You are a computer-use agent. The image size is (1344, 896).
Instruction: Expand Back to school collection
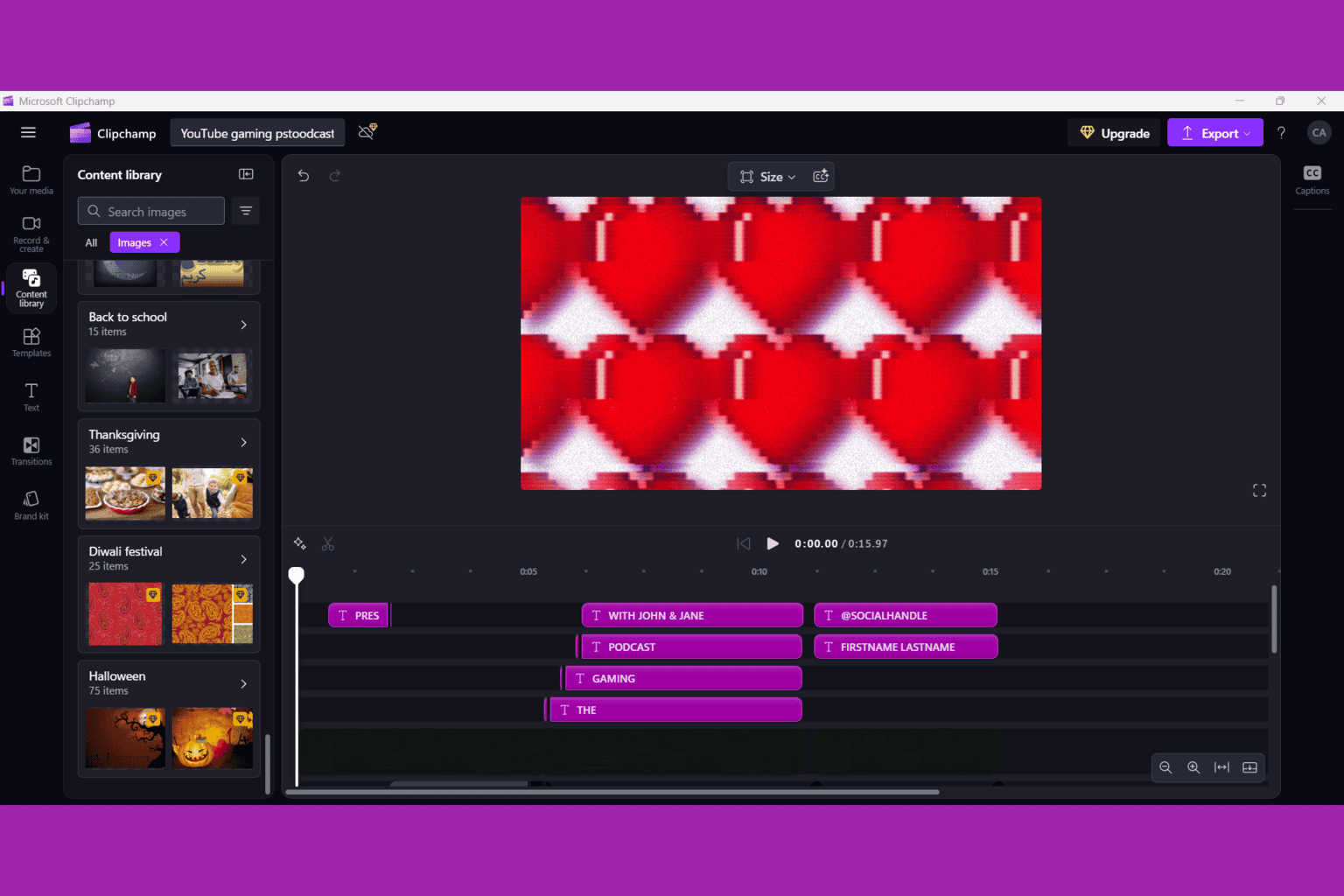[x=244, y=325]
